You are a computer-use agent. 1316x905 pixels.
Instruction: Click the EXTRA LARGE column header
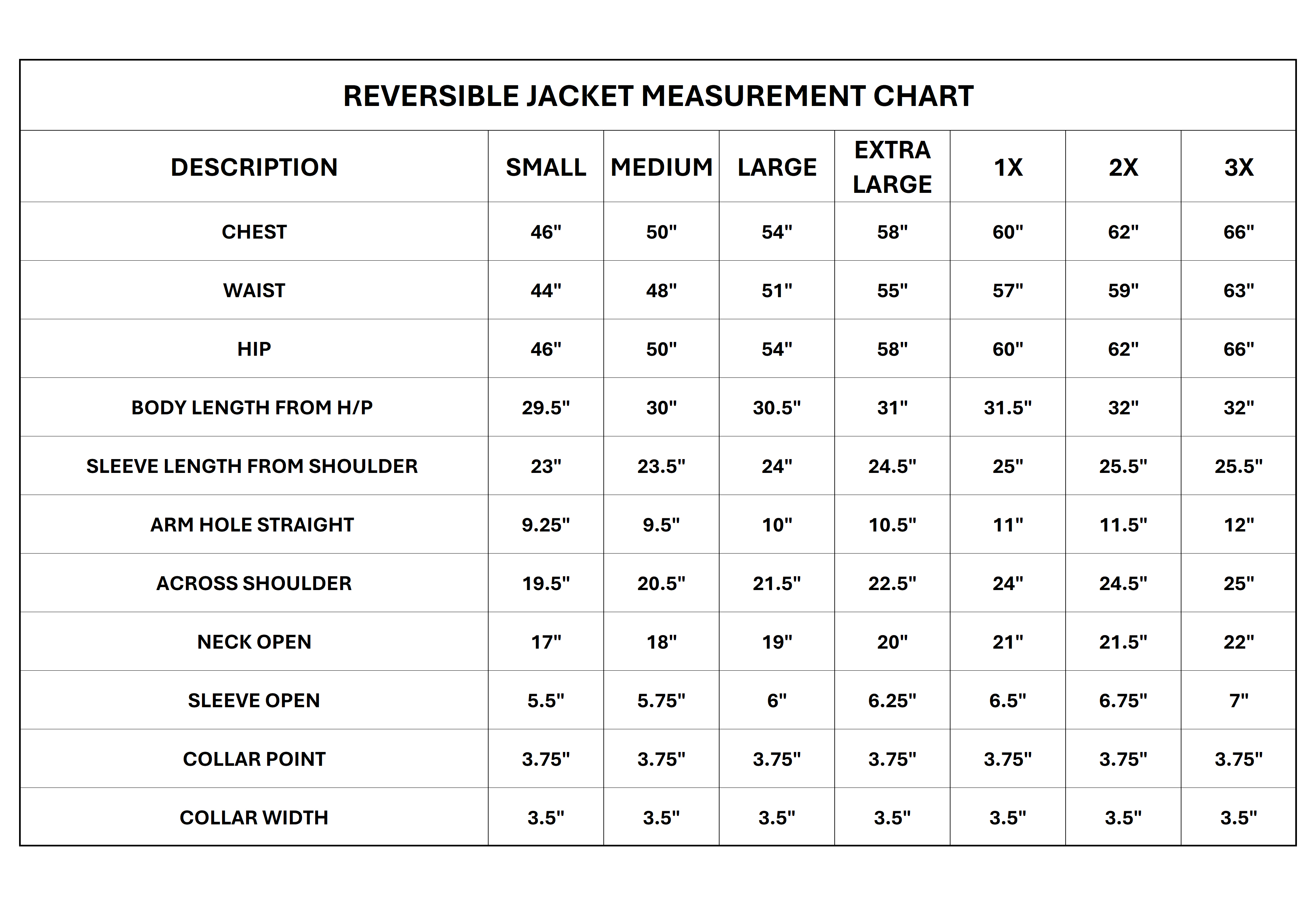pos(892,167)
